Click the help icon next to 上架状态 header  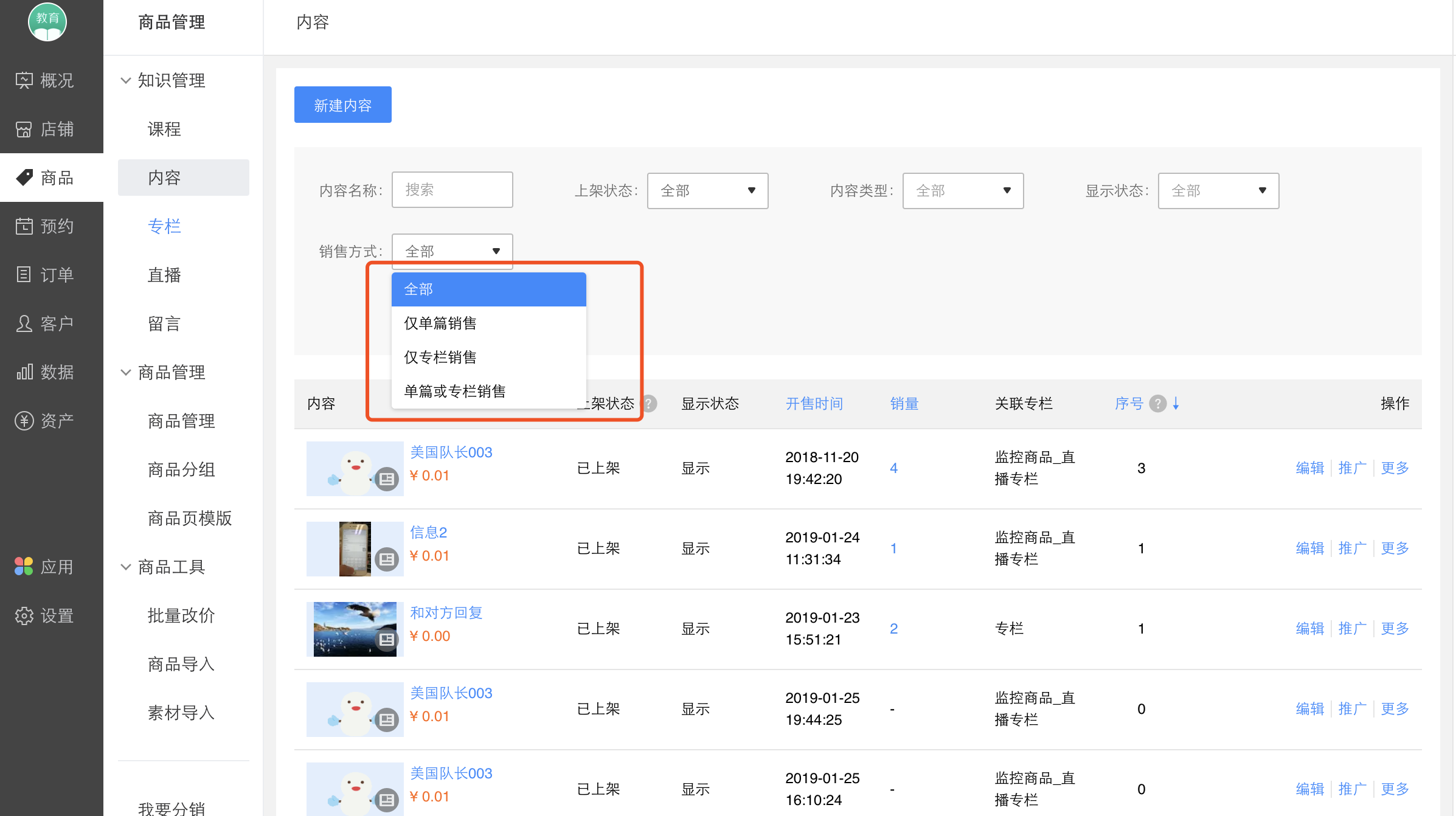click(650, 404)
